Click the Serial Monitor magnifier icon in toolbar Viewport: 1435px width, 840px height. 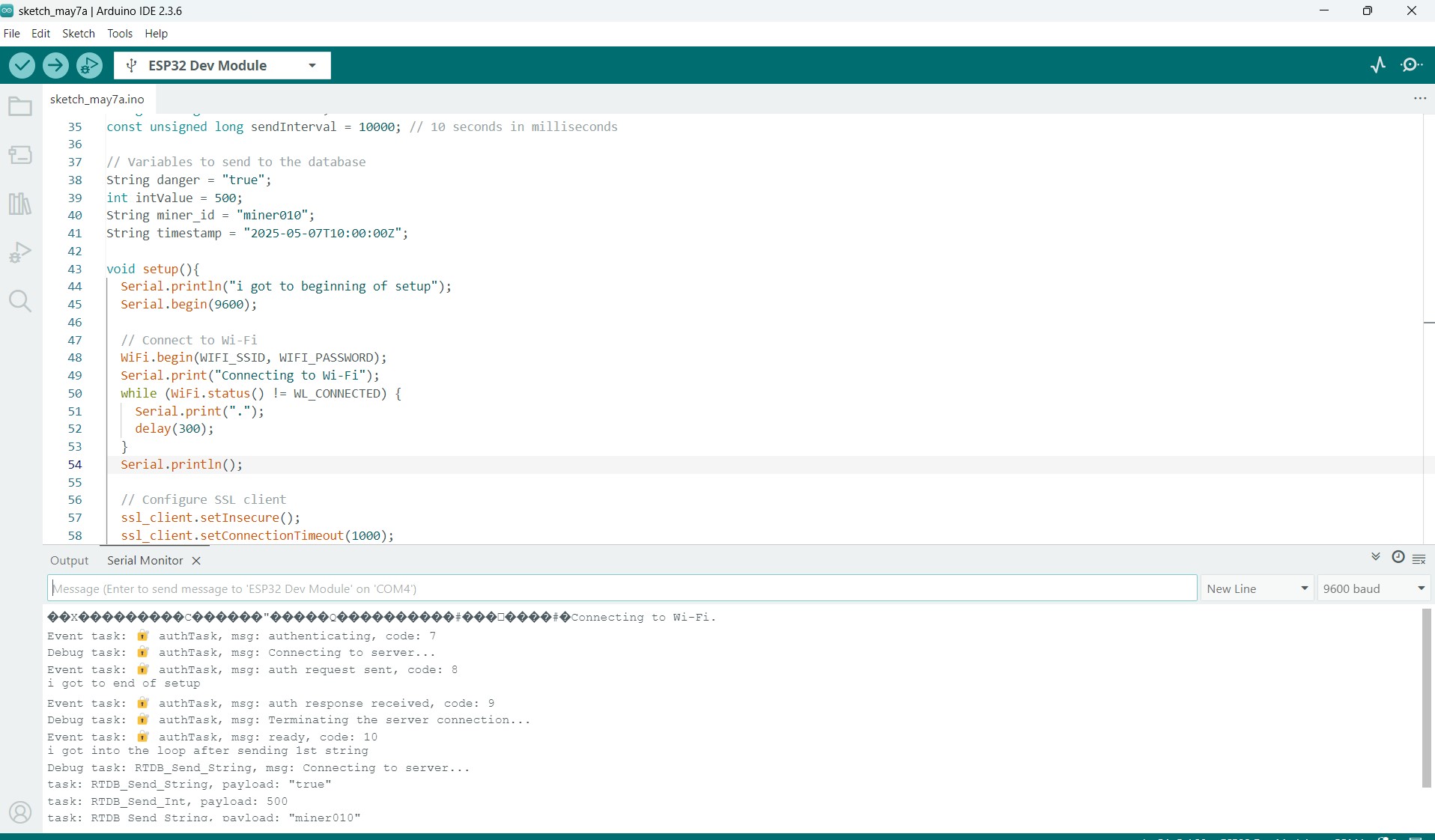point(1413,65)
